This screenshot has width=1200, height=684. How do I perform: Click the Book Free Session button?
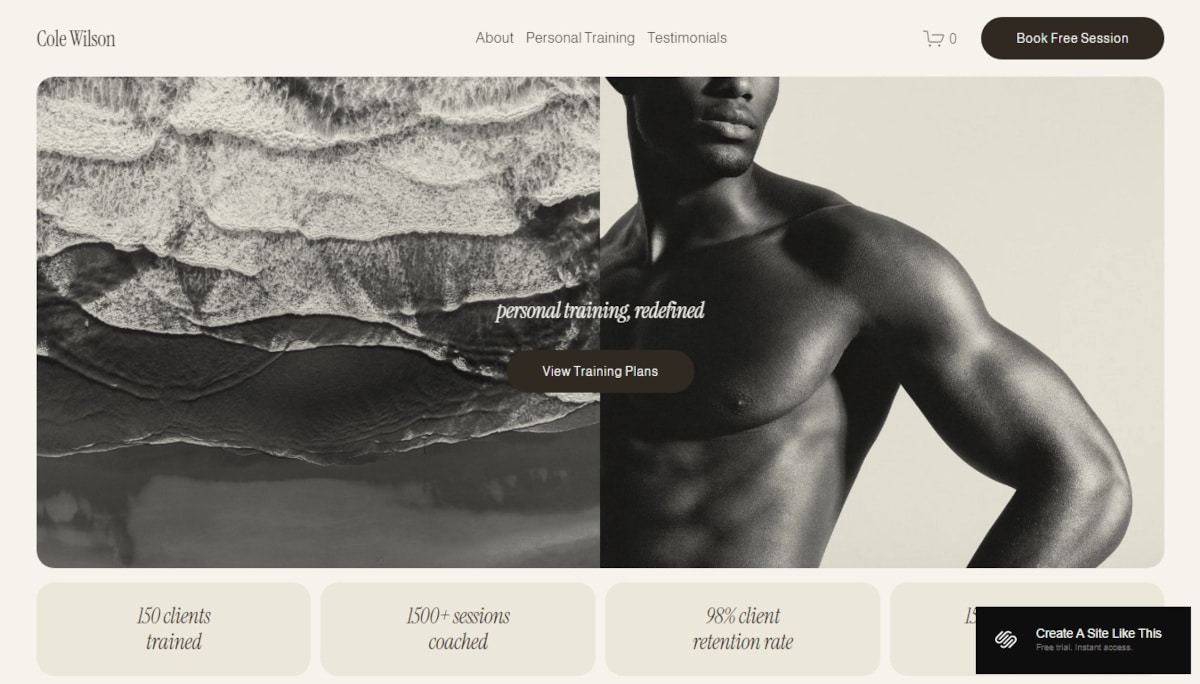tap(1072, 38)
